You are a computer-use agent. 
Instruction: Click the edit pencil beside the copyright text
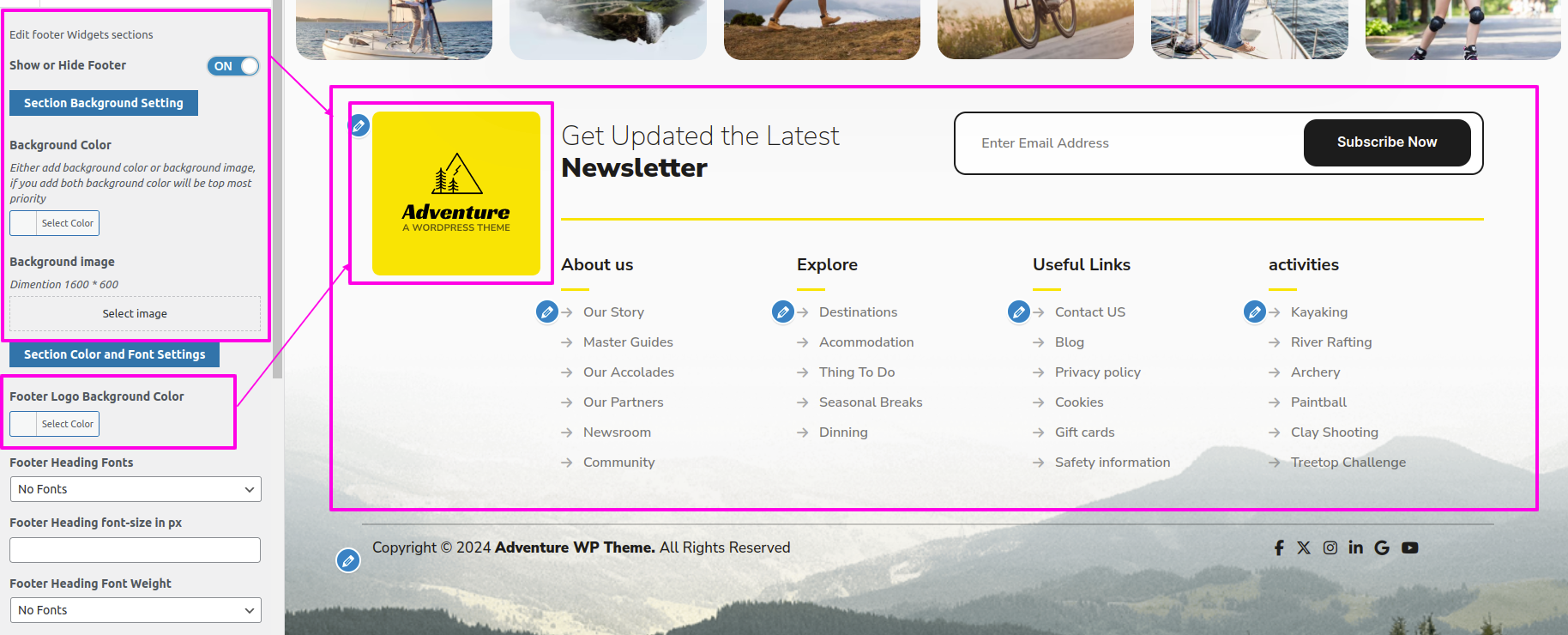[348, 561]
